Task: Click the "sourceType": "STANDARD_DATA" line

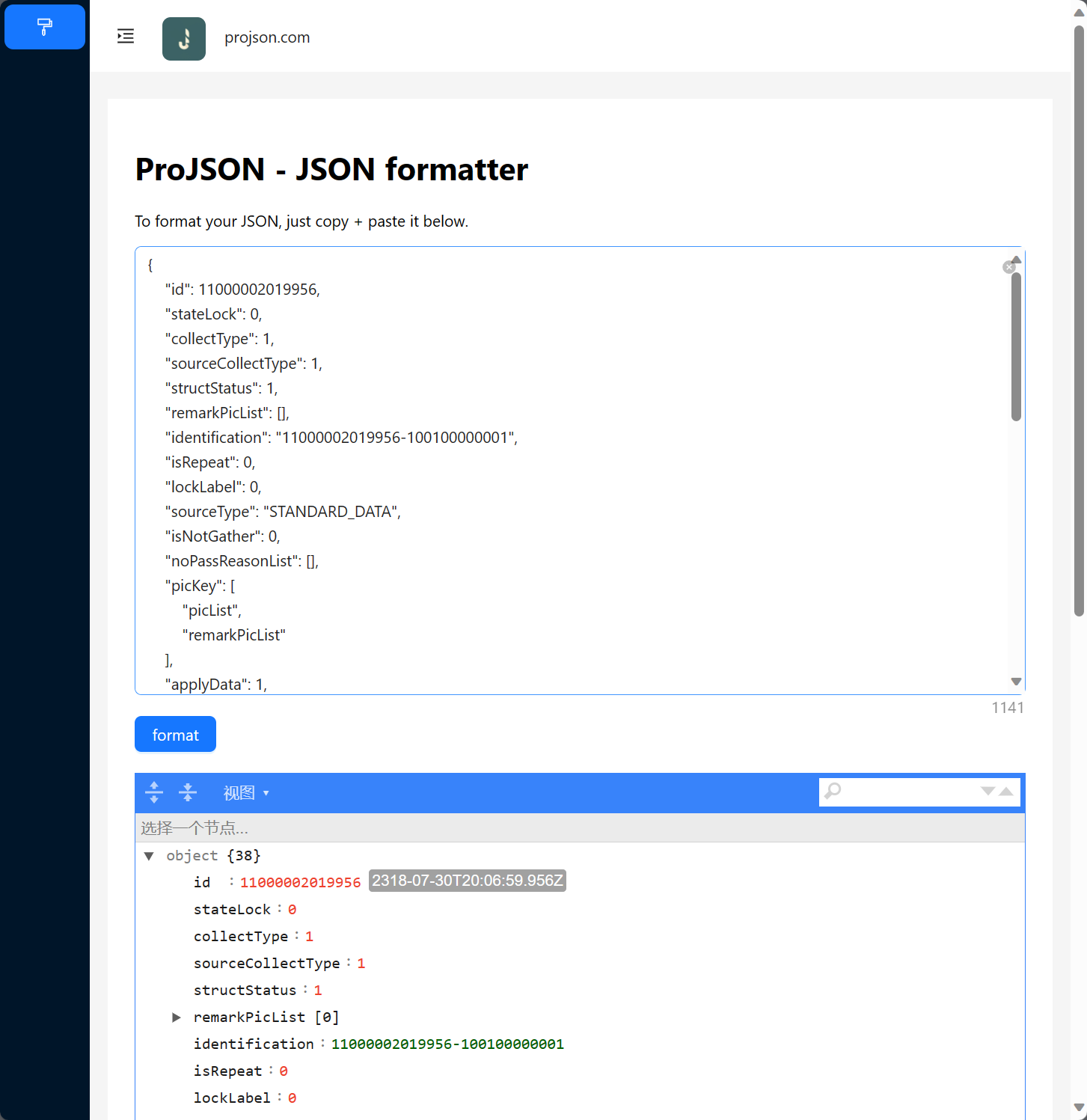Action: pyautogui.click(x=283, y=512)
